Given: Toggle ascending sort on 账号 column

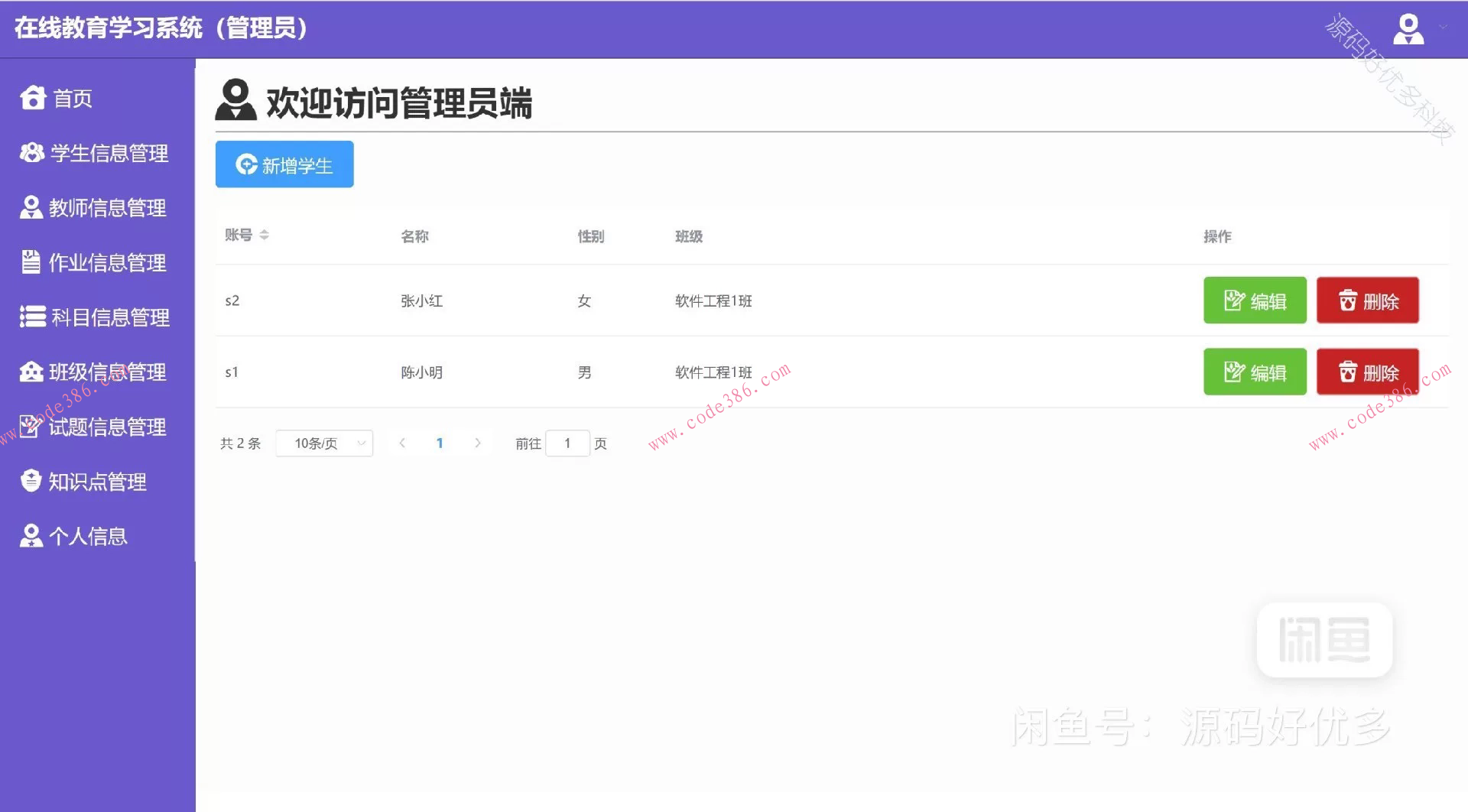Looking at the screenshot, I should 264,232.
